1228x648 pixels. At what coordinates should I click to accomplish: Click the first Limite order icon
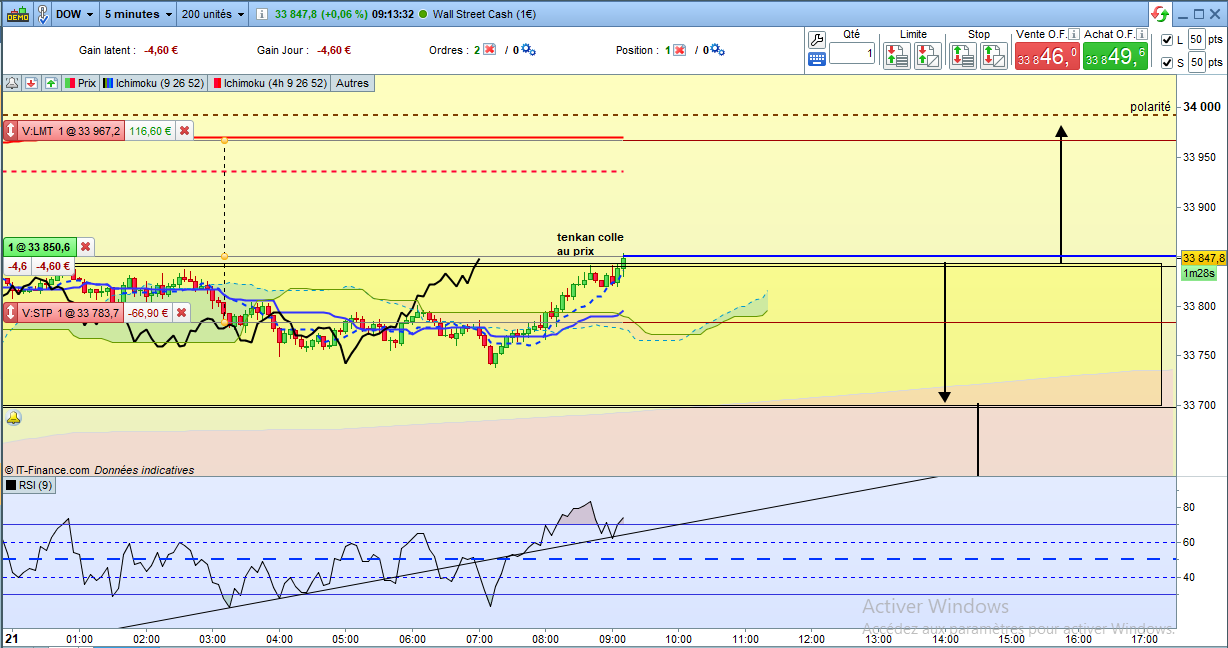point(897,56)
